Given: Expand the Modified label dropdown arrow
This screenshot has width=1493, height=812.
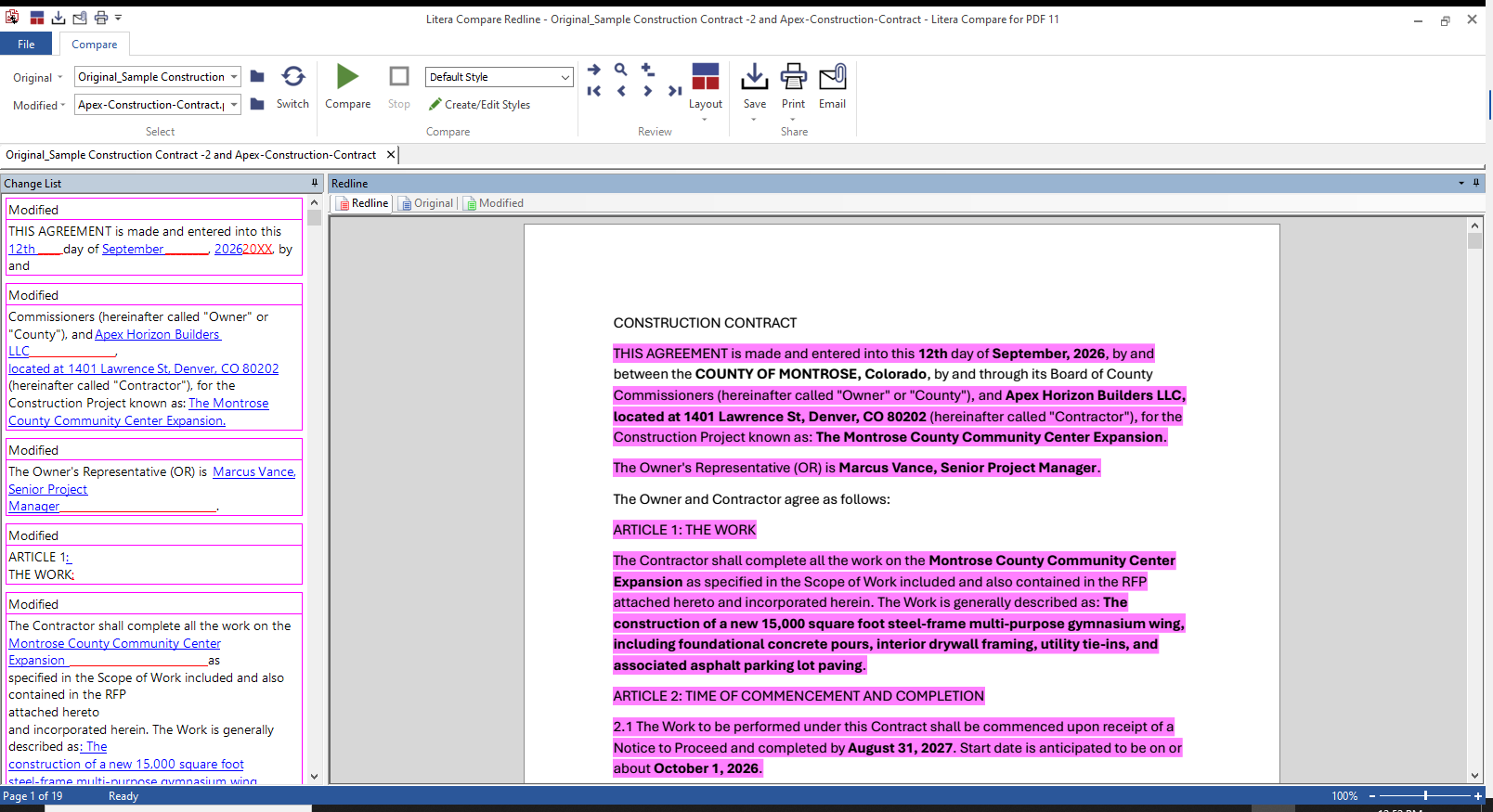Looking at the screenshot, I should (x=63, y=105).
